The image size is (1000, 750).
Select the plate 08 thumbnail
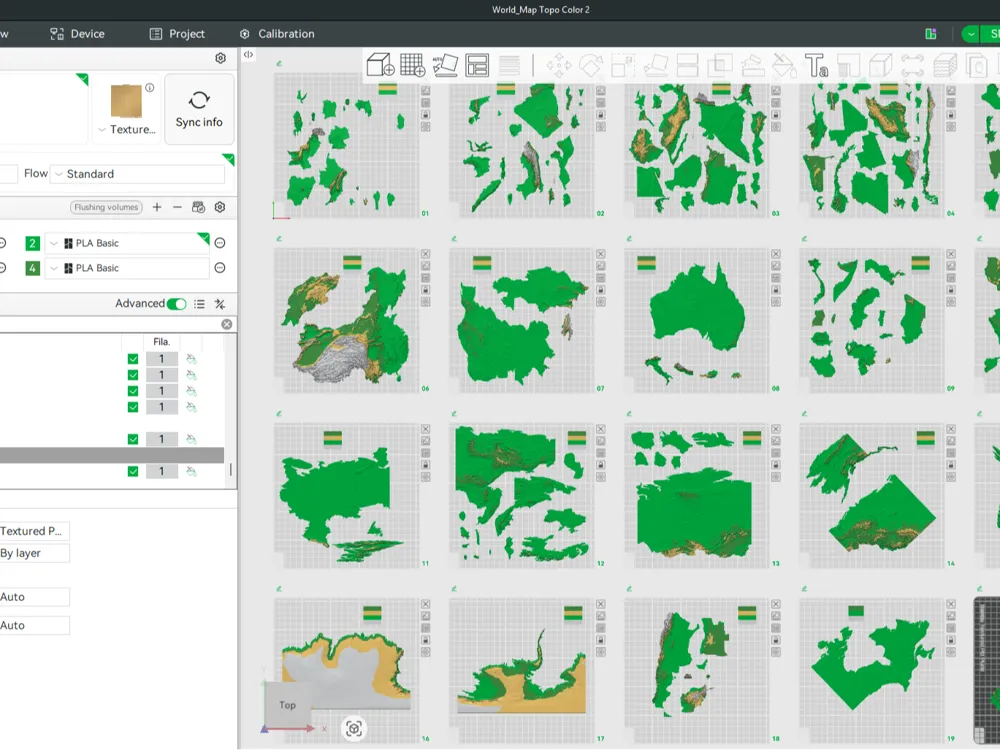(x=696, y=320)
